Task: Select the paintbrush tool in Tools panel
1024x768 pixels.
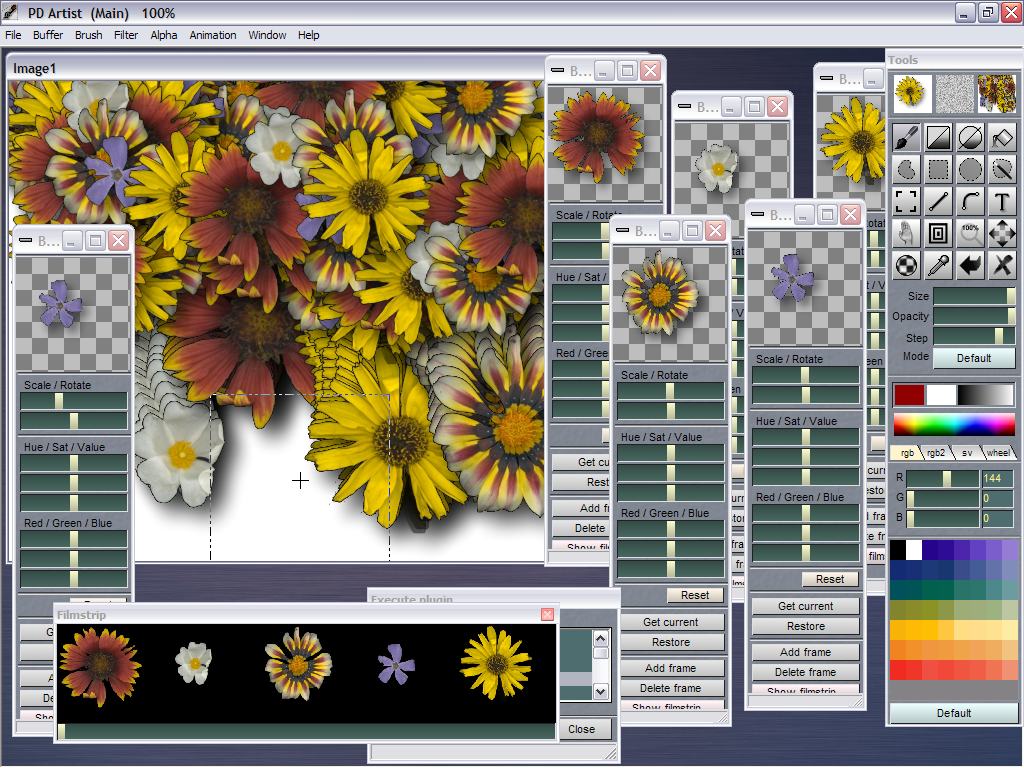Action: click(x=907, y=137)
